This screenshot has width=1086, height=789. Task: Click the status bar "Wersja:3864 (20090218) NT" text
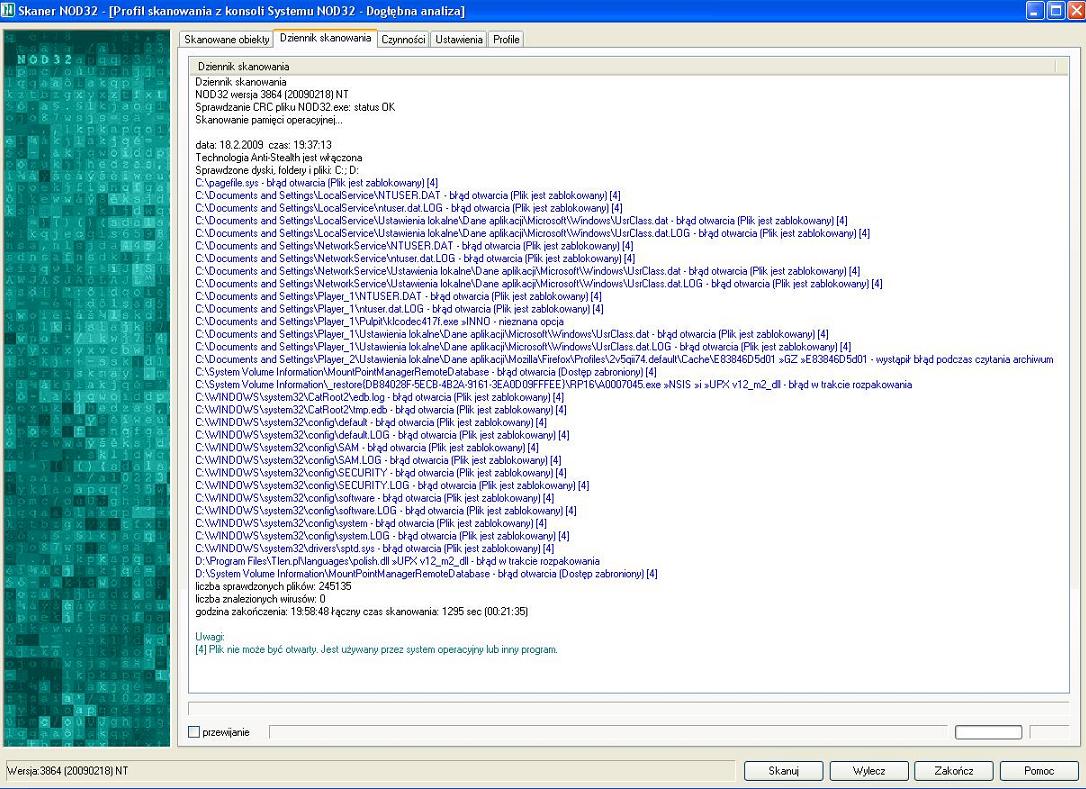(x=67, y=770)
